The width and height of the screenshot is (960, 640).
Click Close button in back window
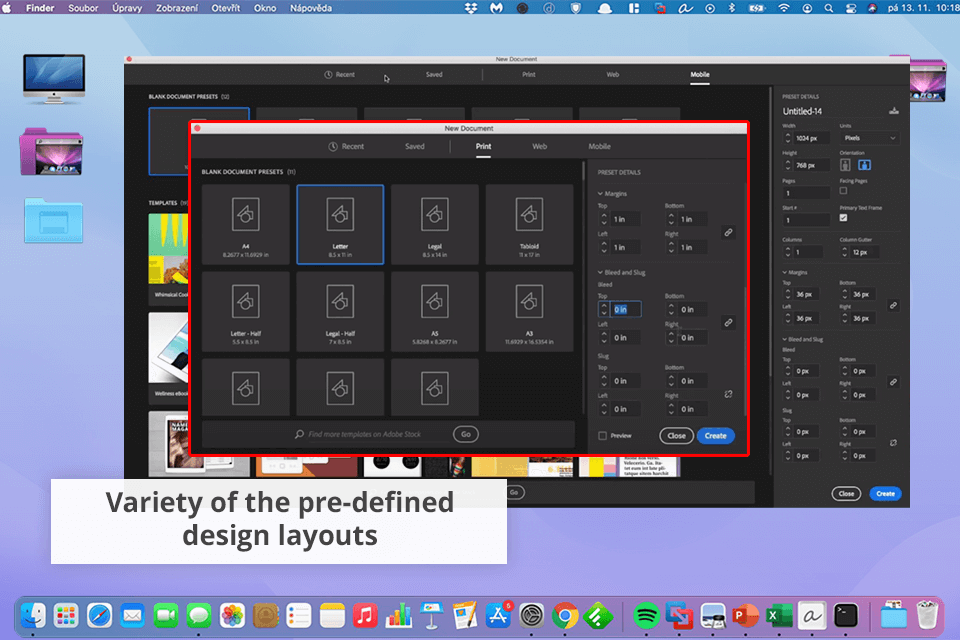[846, 494]
